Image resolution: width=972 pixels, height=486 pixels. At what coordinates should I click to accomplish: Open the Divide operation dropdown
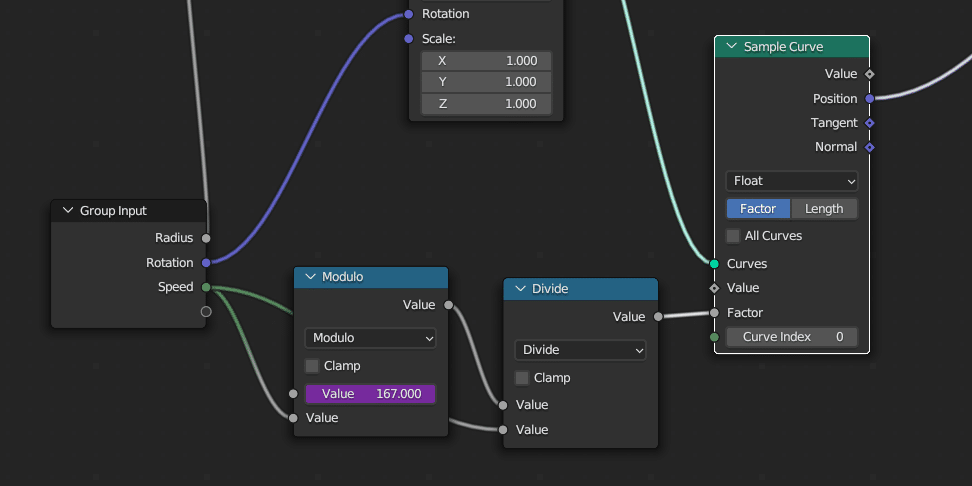tap(580, 350)
